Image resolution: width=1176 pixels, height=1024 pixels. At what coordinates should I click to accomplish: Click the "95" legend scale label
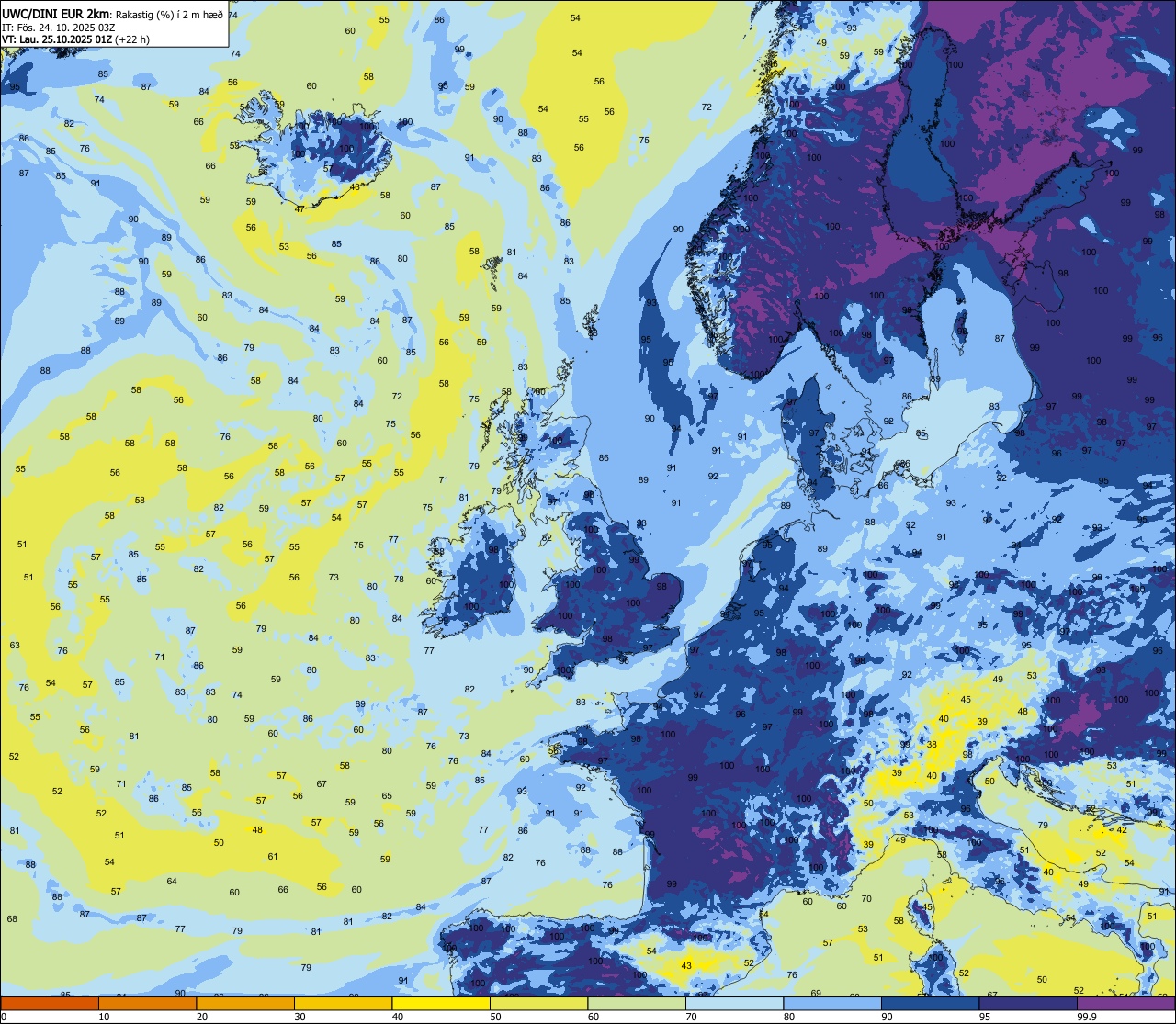[985, 1017]
